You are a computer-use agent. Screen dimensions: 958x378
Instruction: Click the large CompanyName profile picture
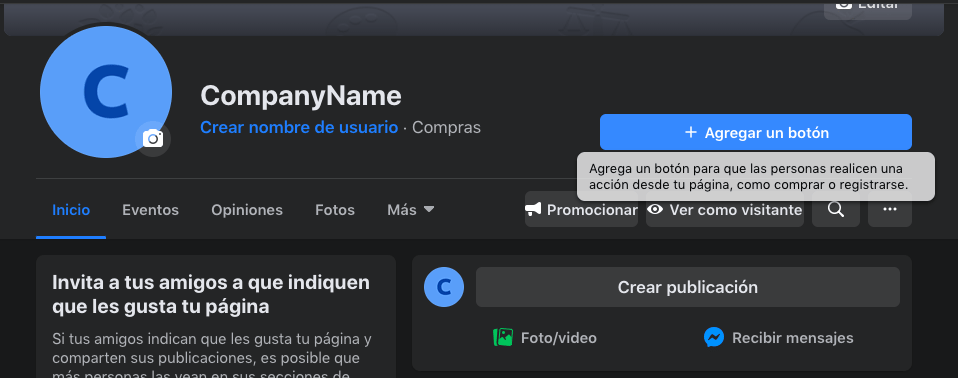click(106, 92)
